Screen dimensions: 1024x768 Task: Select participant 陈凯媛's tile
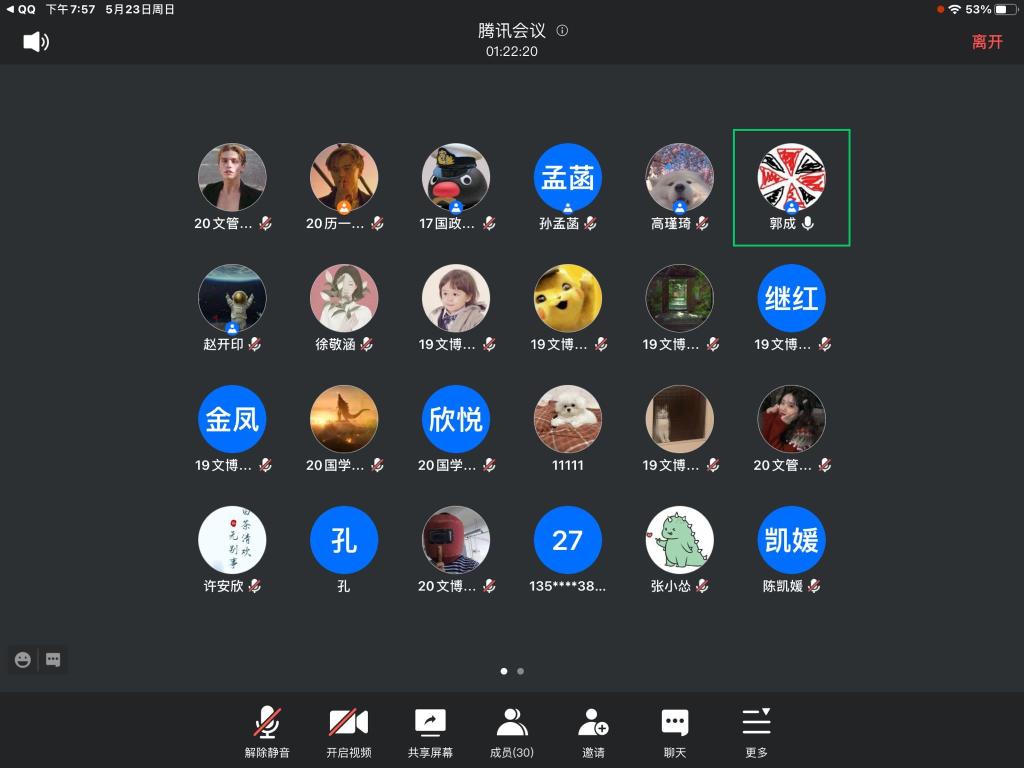[x=791, y=539]
